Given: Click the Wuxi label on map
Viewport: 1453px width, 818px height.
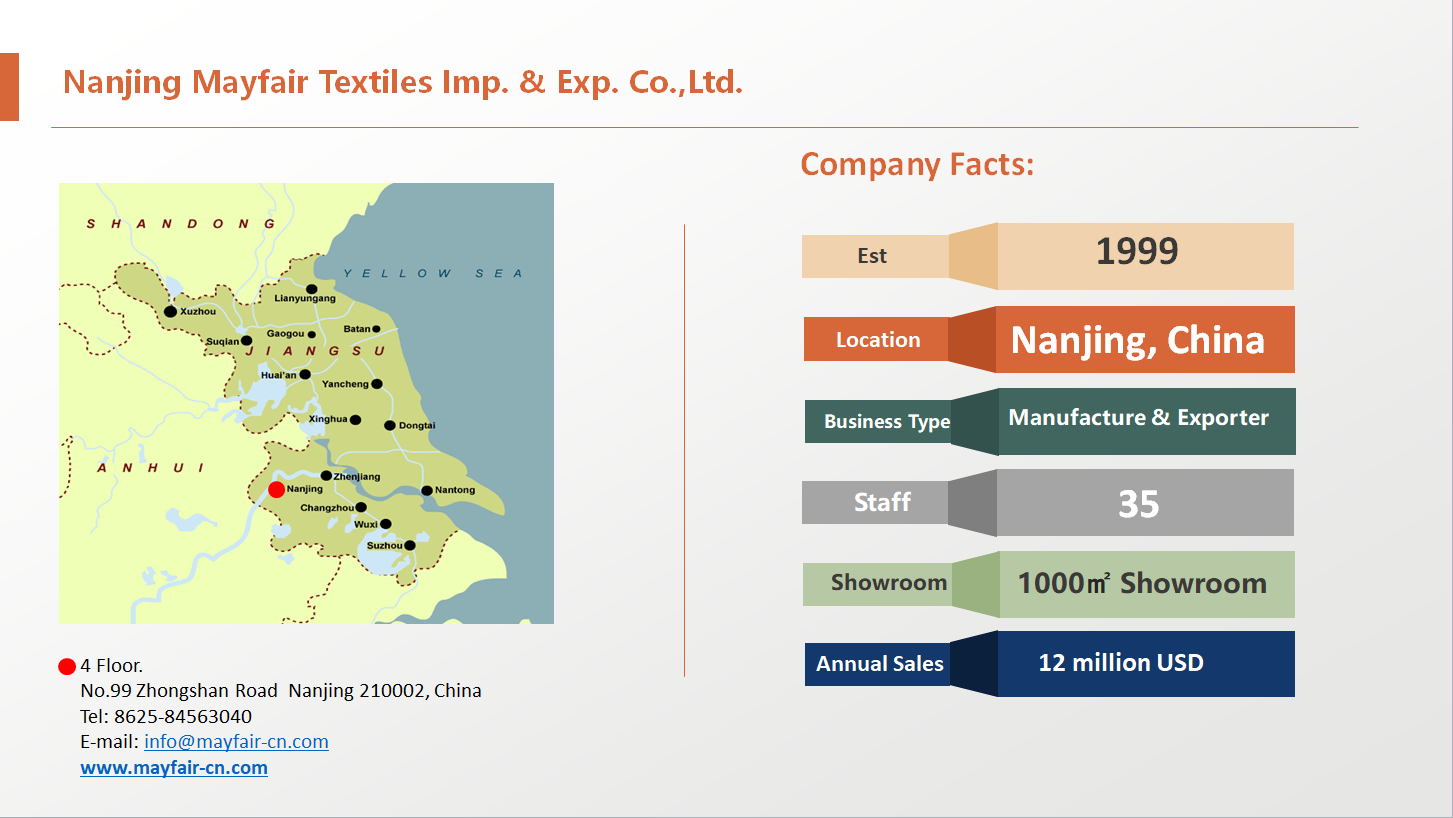Looking at the screenshot, I should pos(366,524).
